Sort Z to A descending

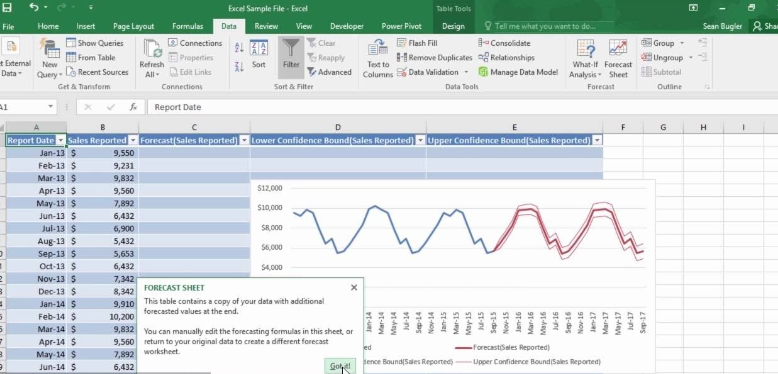[239, 66]
